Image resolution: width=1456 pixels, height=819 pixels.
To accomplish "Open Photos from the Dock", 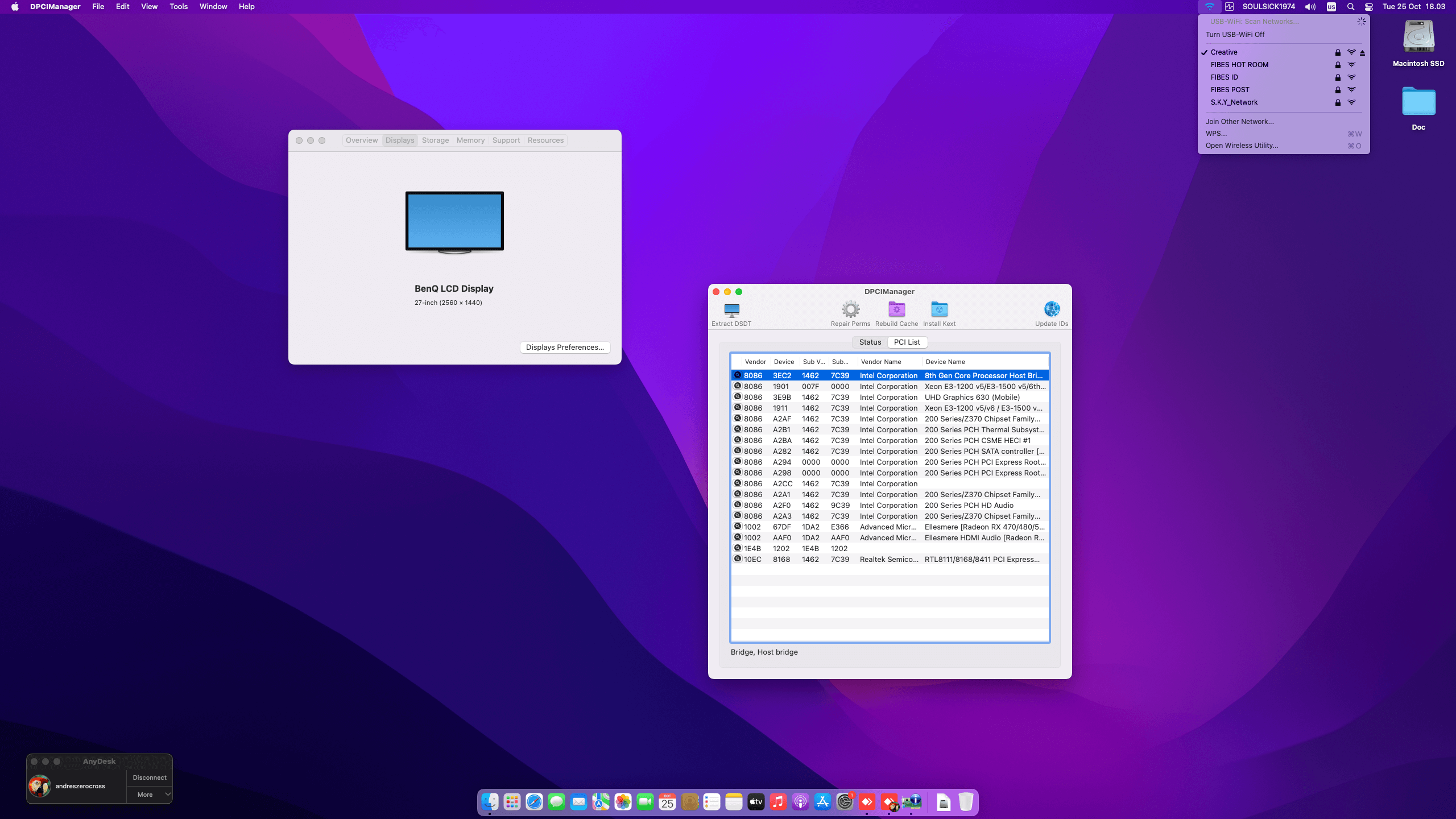I will pyautogui.click(x=623, y=802).
